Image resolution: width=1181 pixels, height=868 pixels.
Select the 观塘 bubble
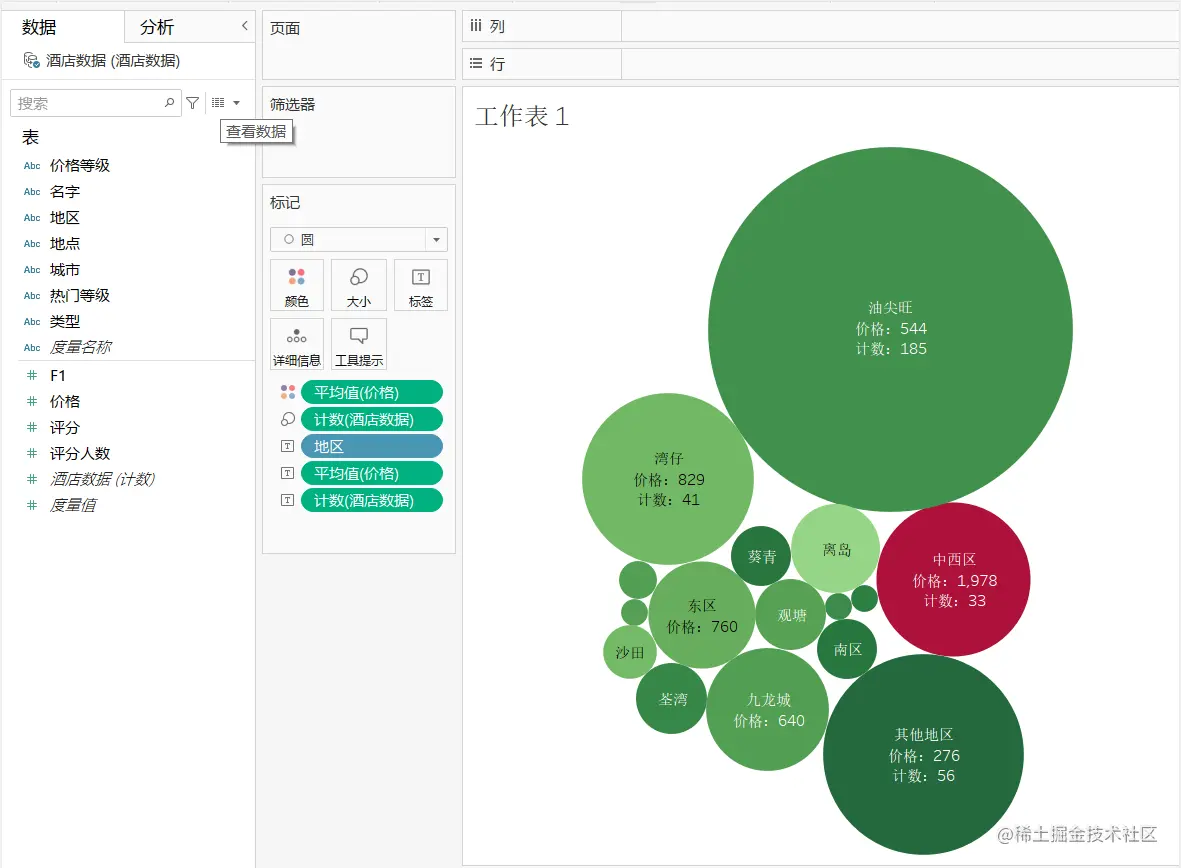pos(791,615)
